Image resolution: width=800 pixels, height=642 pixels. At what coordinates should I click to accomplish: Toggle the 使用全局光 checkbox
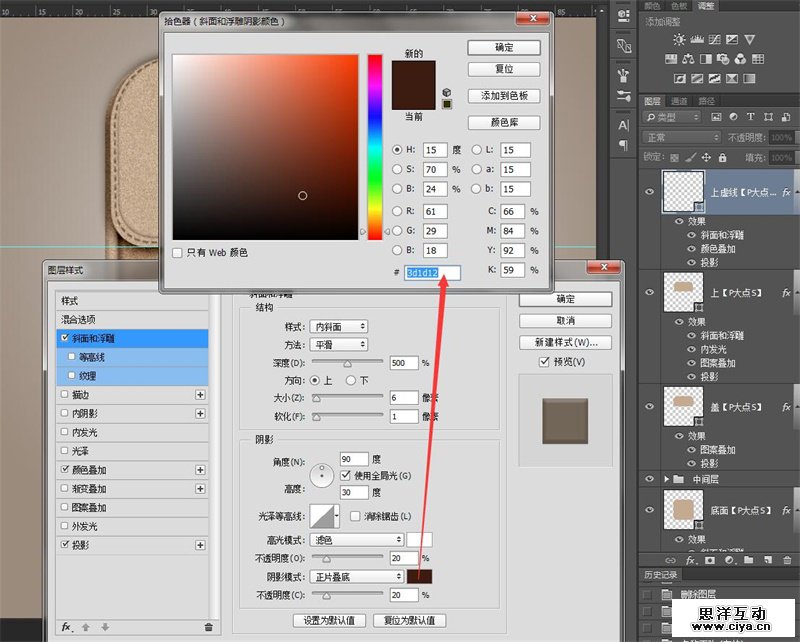pos(346,474)
